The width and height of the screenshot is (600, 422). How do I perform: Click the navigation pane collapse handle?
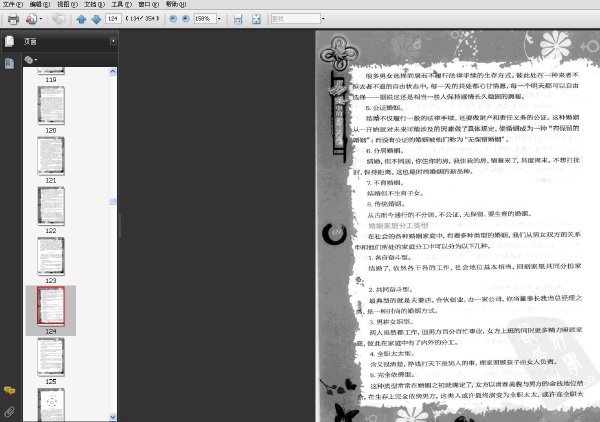tap(120, 226)
